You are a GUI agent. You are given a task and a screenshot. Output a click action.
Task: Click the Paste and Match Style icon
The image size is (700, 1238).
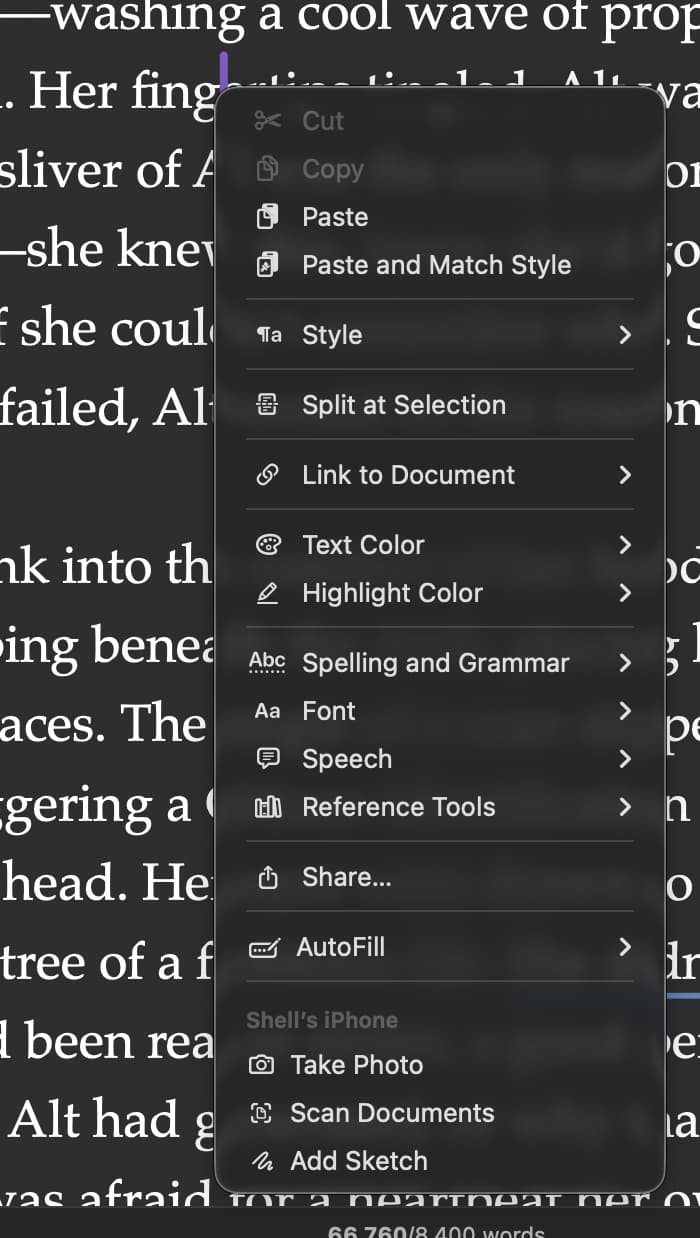point(267,265)
